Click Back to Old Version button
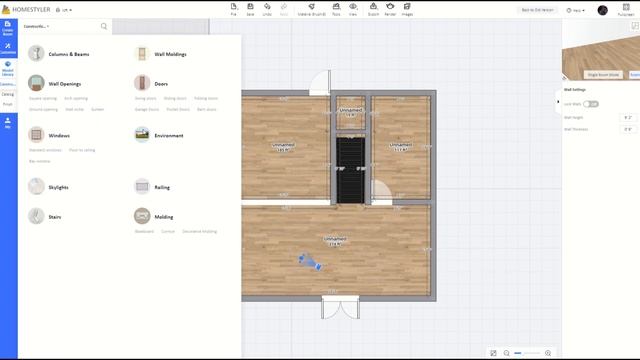The image size is (640, 360). coord(537,10)
